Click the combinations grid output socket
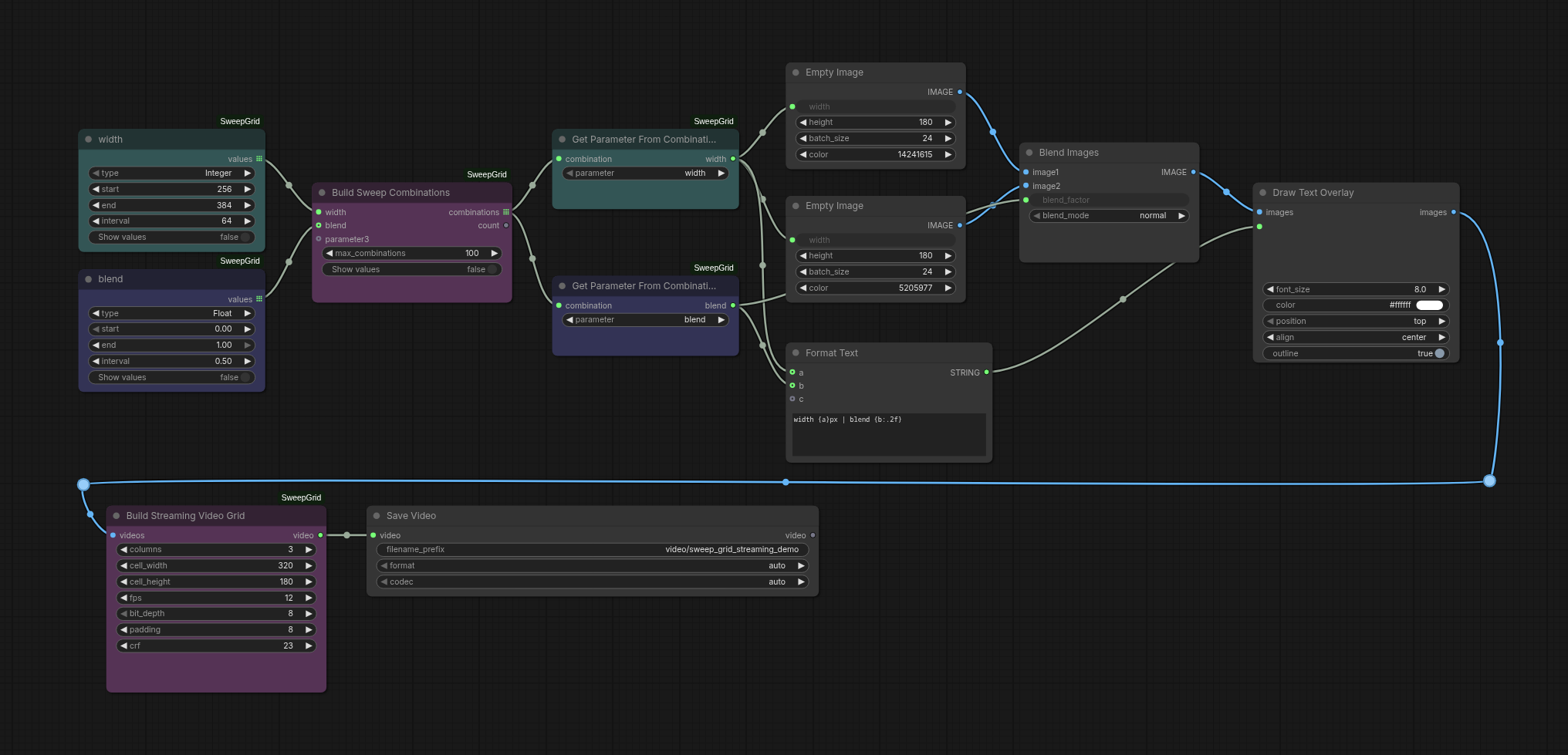 click(x=506, y=212)
